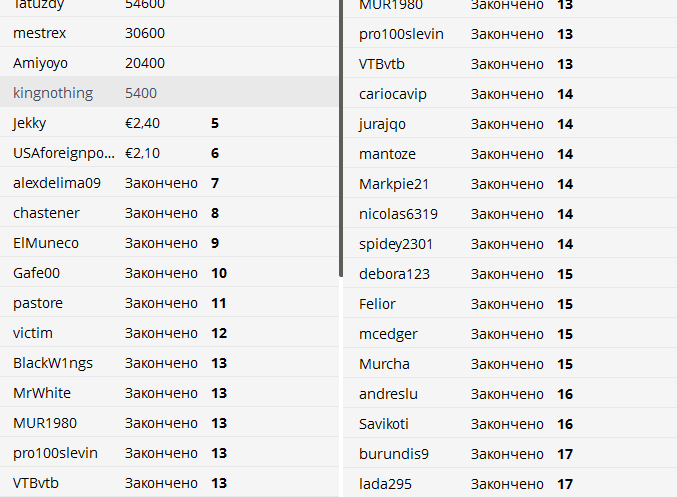This screenshot has width=677, height=497.
Task: Select the chastener row
Action: [169, 212]
